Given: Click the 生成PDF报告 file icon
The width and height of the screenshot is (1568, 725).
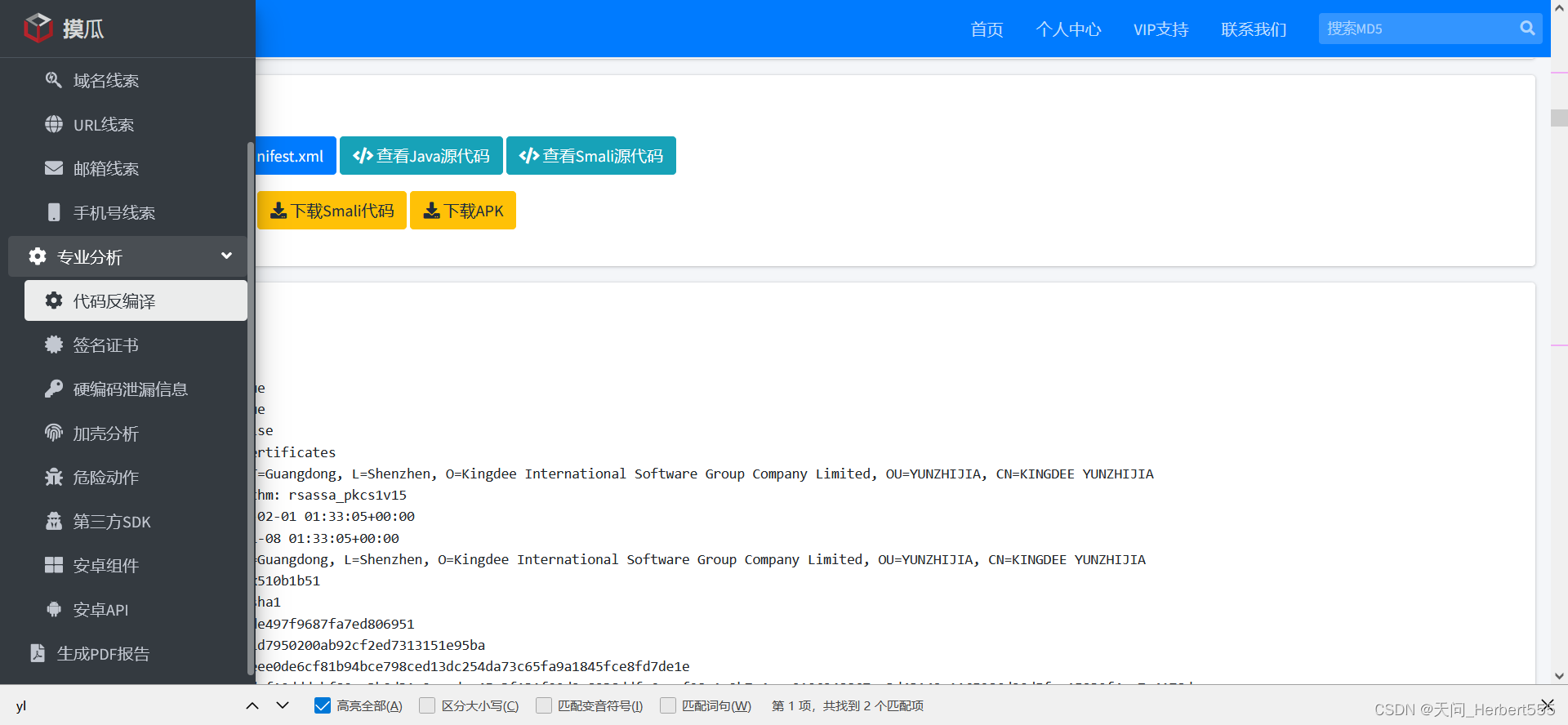Looking at the screenshot, I should (x=37, y=653).
